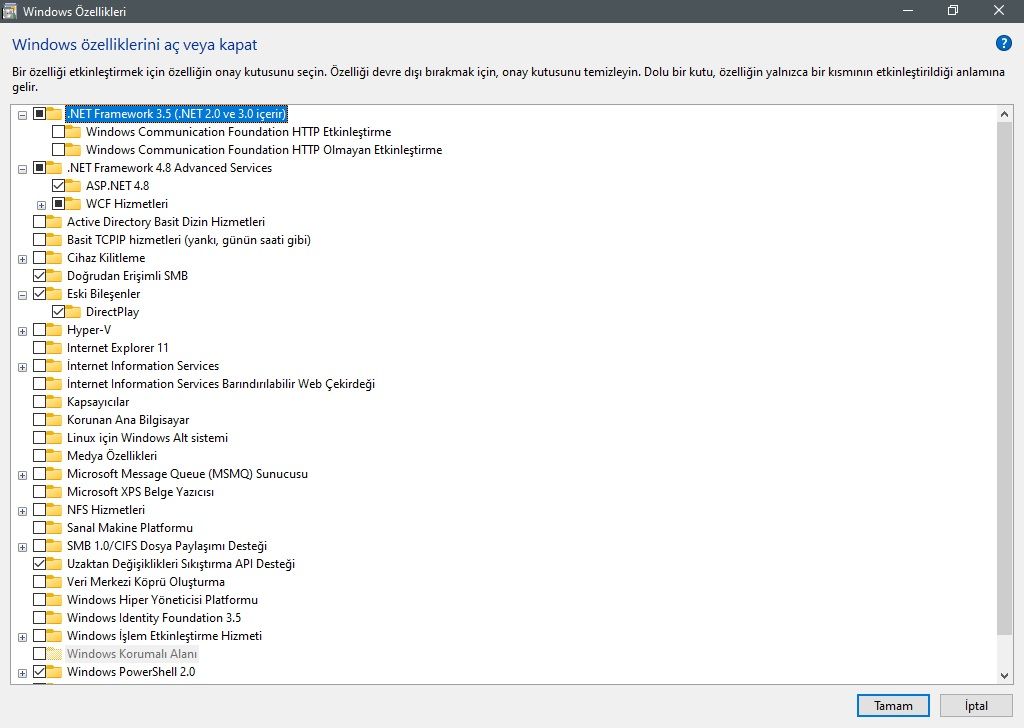Uncheck ASP.NET 4.8 checkbox
Viewport: 1024px width, 728px height.
coord(58,186)
